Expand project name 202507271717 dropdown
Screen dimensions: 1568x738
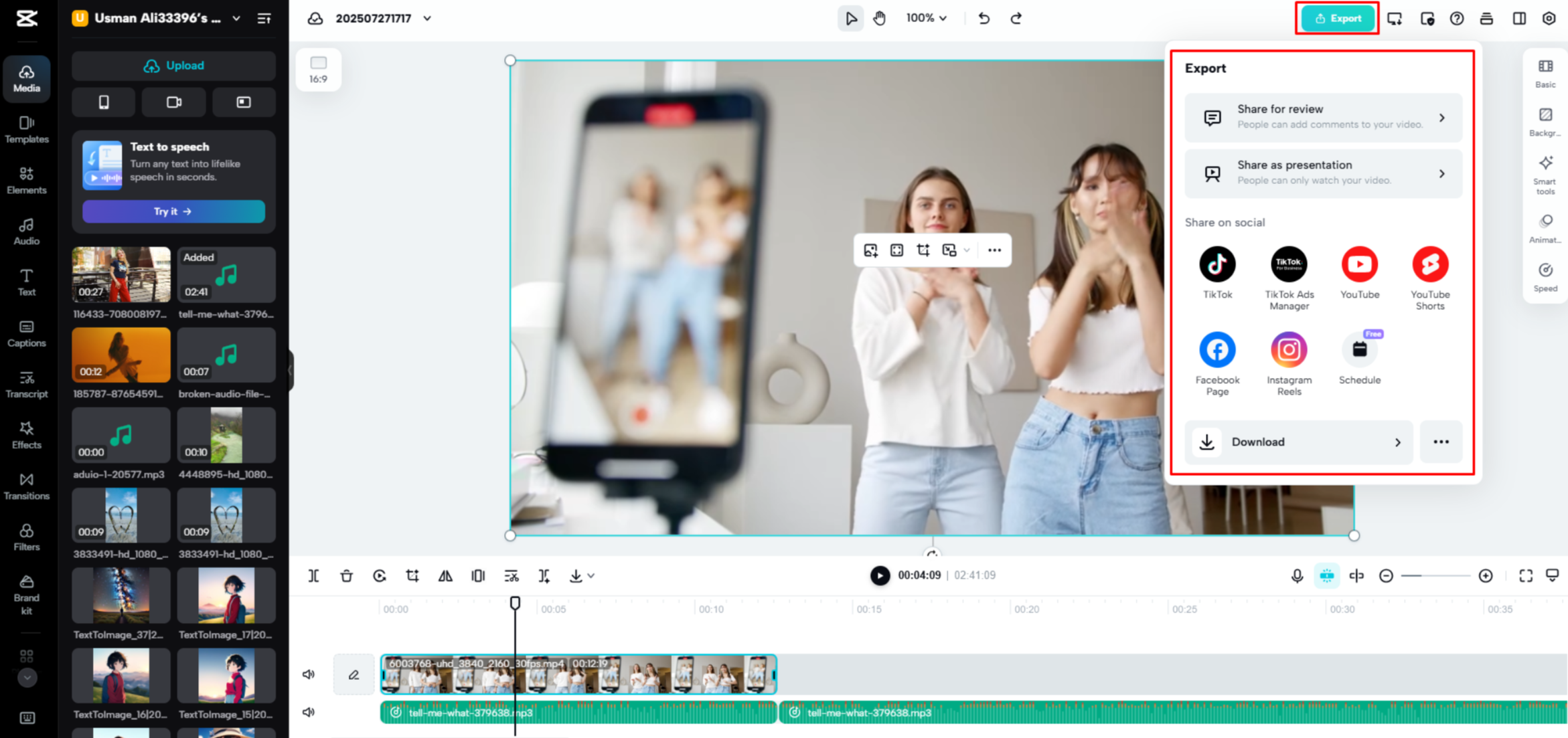pyautogui.click(x=427, y=18)
